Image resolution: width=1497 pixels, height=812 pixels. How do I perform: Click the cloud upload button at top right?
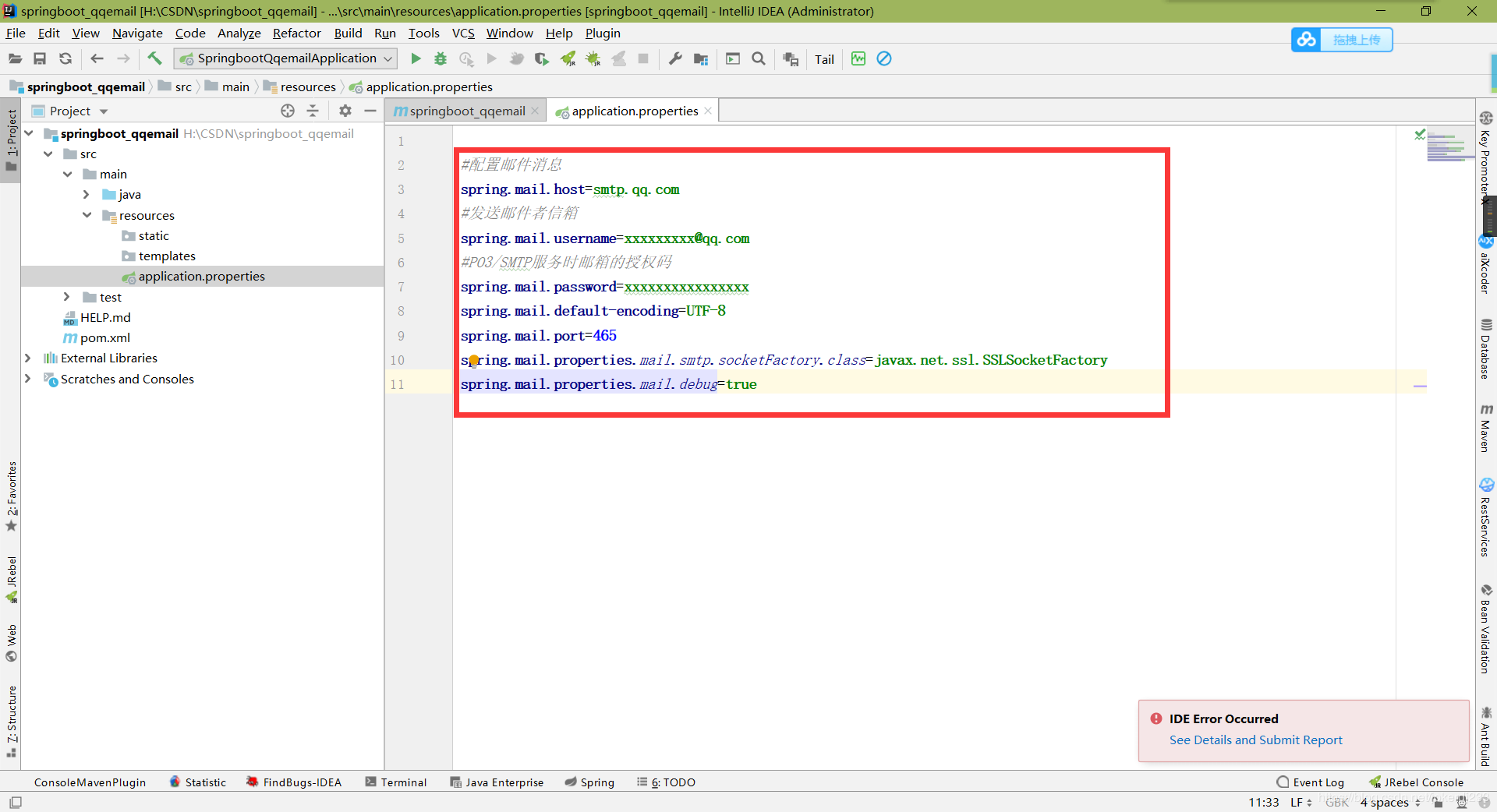click(x=1342, y=40)
